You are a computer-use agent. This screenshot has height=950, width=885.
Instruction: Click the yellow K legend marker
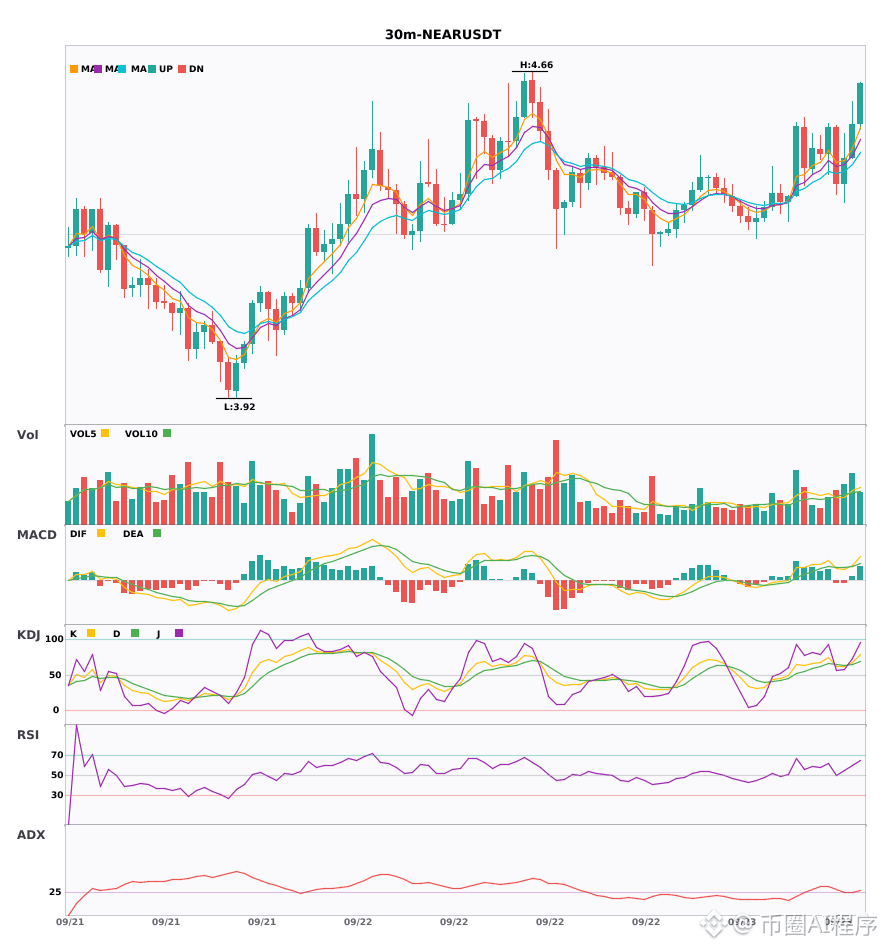pyautogui.click(x=91, y=633)
